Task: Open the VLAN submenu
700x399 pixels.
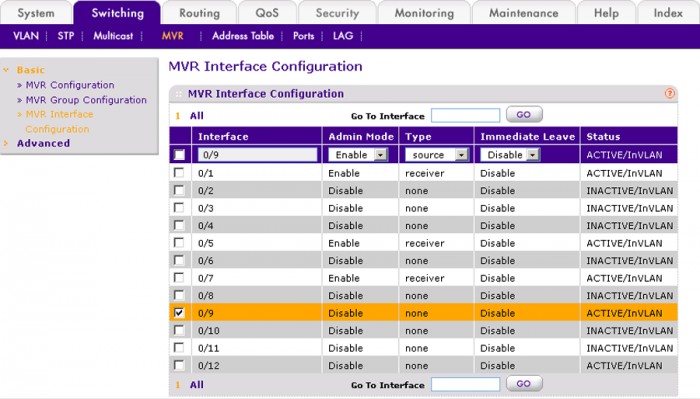Action: point(26,36)
